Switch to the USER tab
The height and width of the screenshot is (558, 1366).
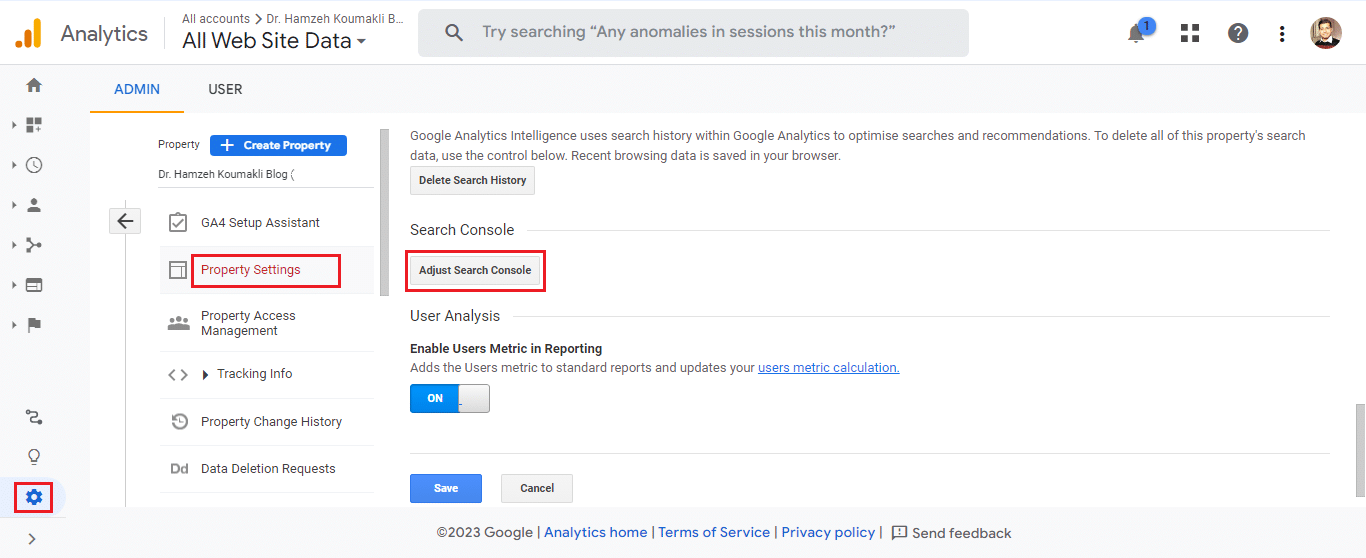click(x=225, y=89)
